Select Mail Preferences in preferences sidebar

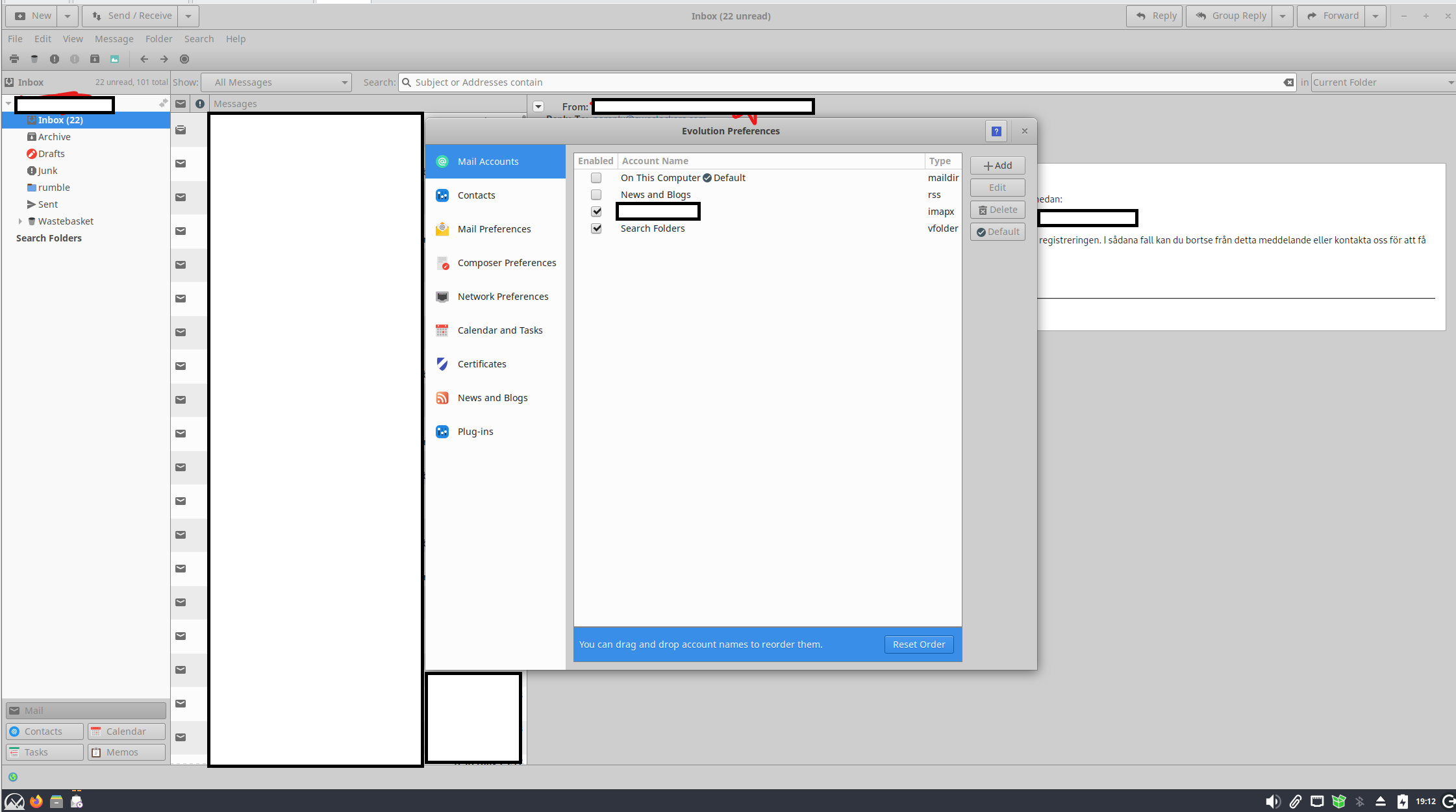tap(494, 229)
